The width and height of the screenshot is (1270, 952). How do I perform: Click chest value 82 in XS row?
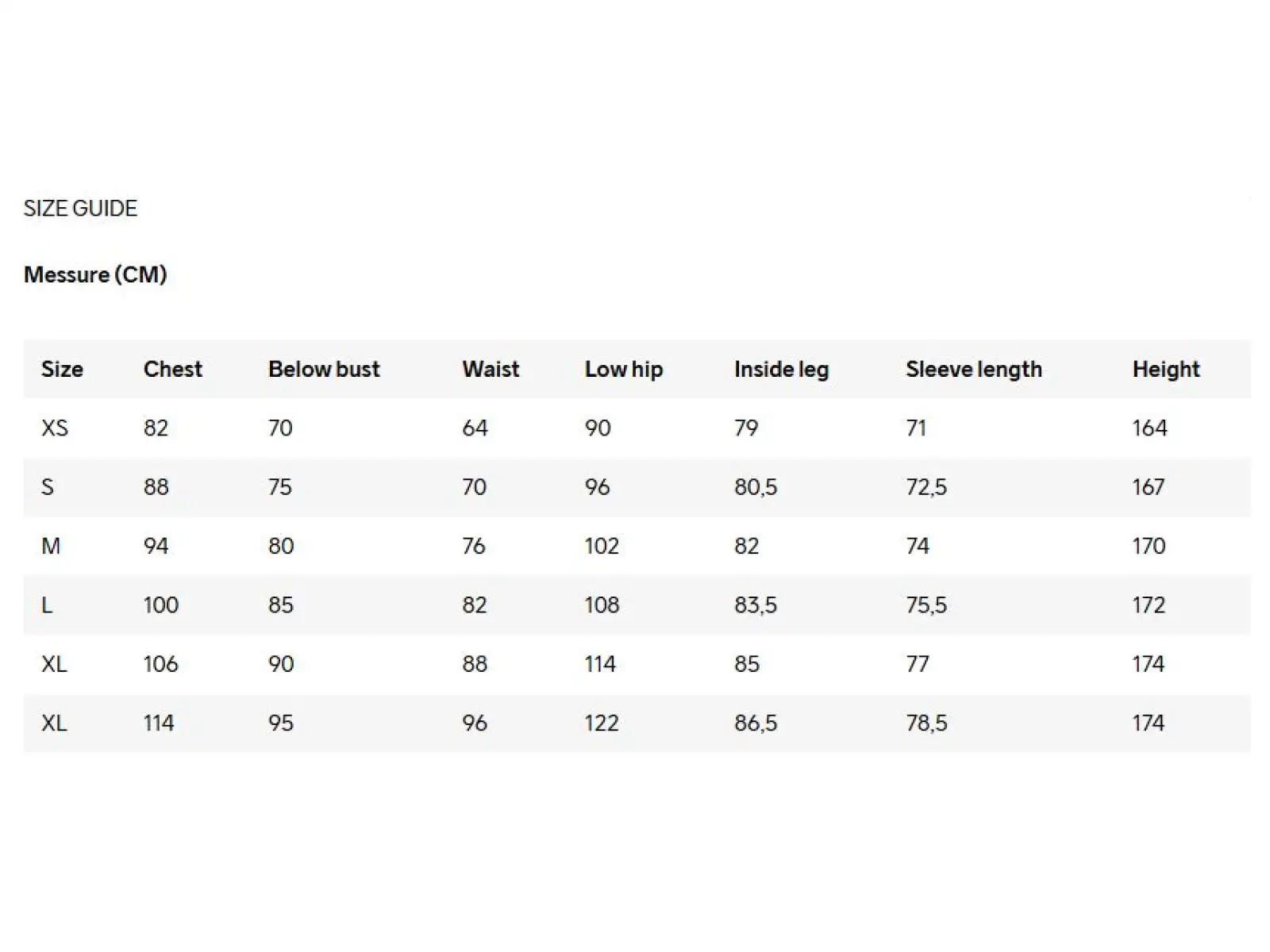156,428
